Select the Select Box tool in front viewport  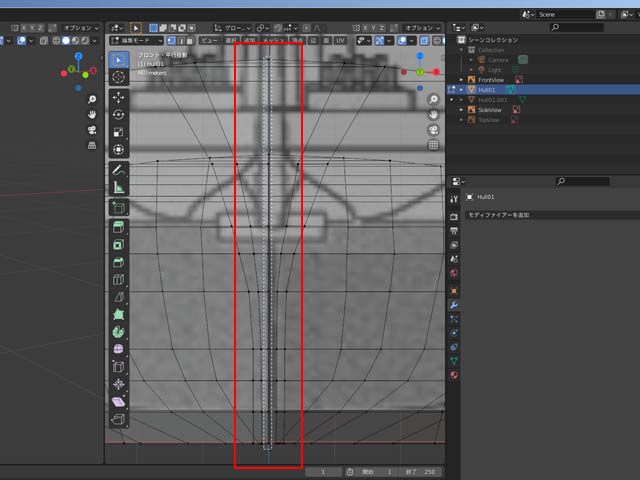119,60
